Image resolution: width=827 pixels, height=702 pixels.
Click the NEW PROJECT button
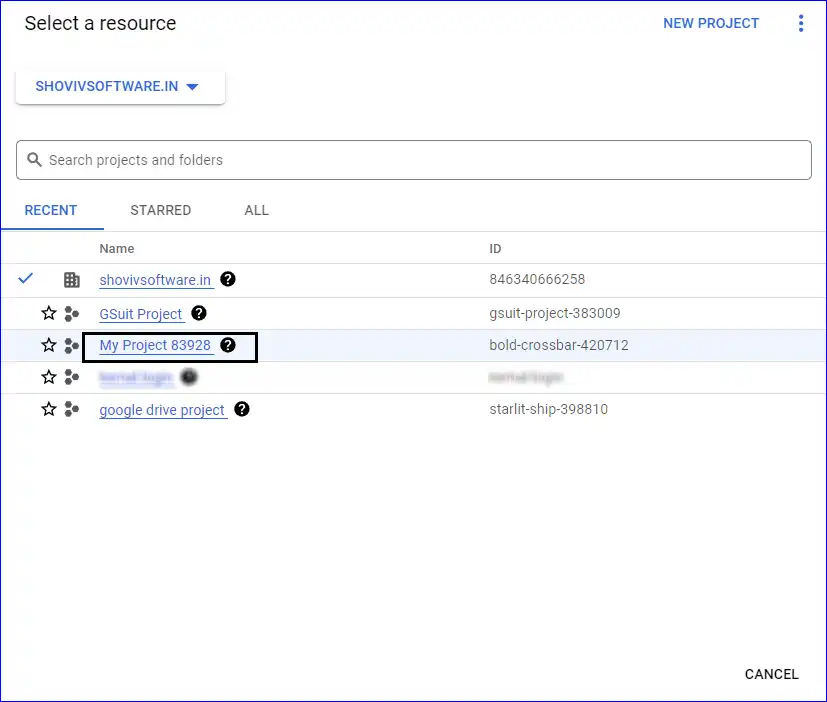tap(711, 24)
